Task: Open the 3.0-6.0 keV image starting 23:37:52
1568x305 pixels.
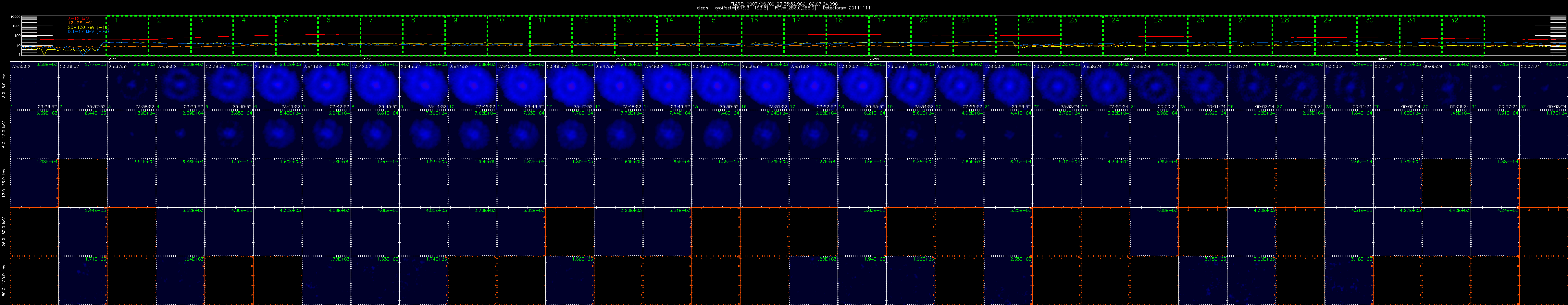Action: click(131, 86)
